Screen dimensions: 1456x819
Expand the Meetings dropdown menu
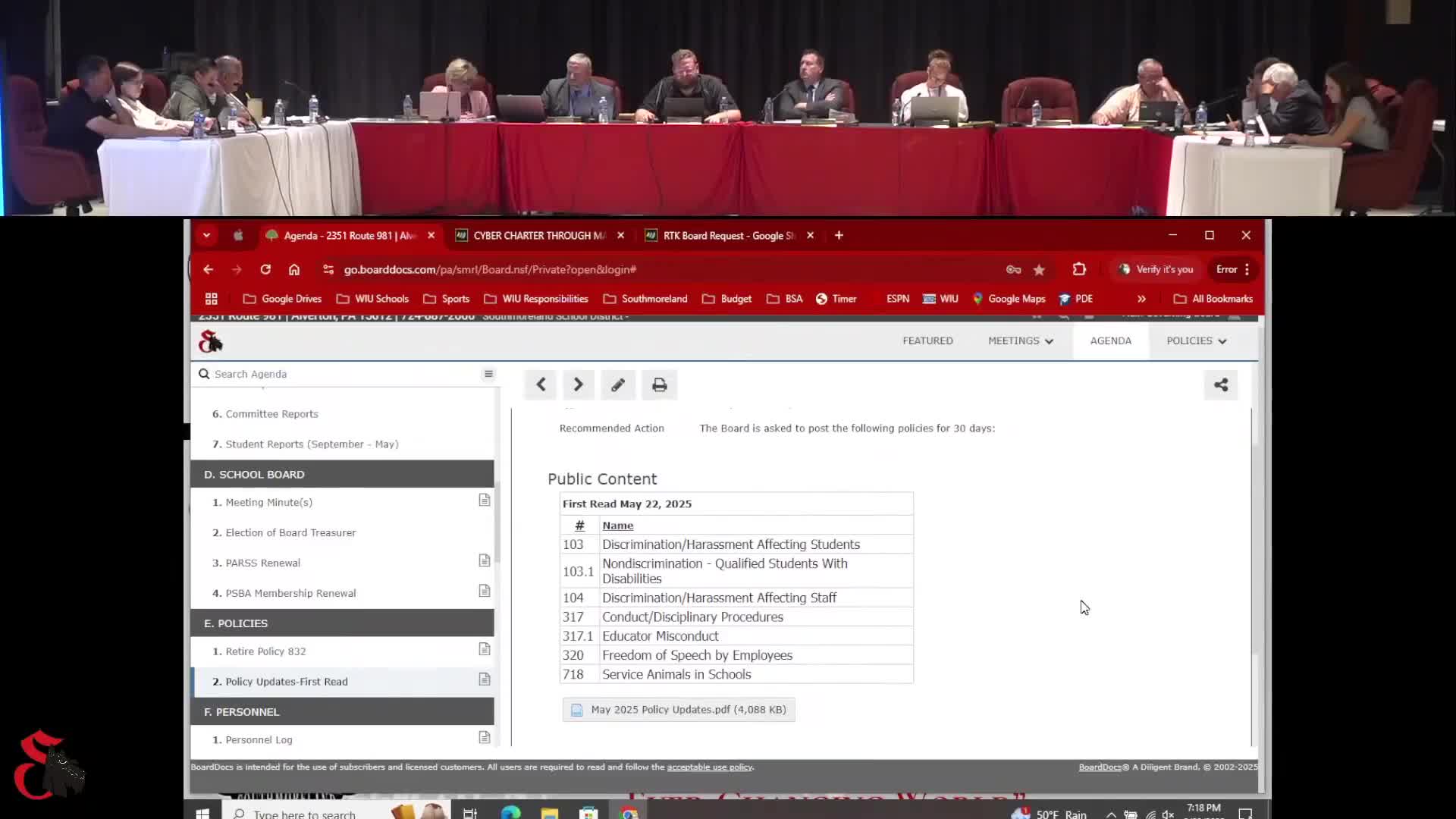coord(1020,340)
